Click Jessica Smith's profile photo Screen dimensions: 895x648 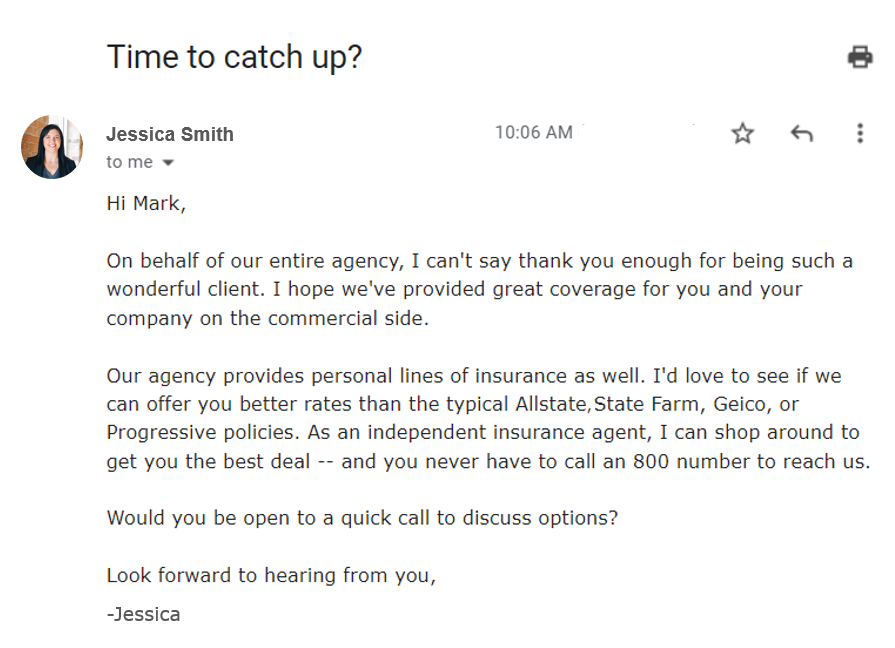click(51, 147)
